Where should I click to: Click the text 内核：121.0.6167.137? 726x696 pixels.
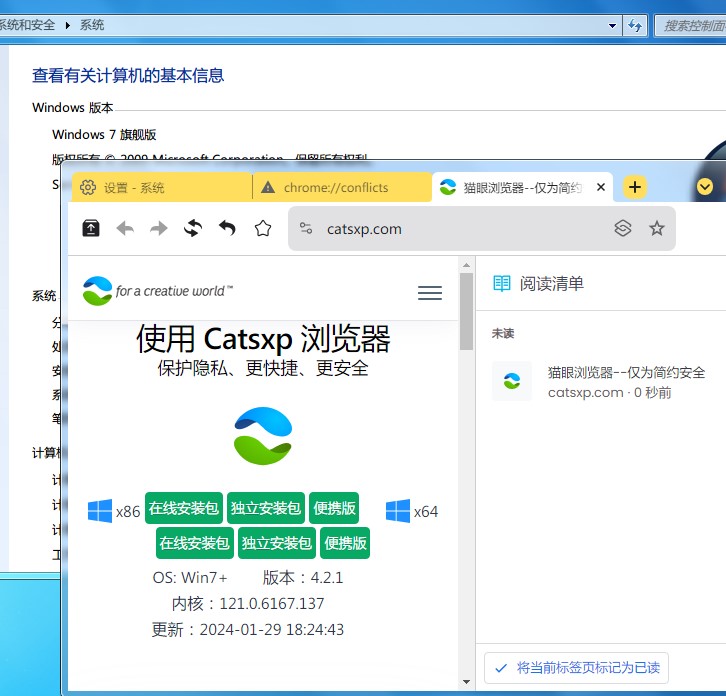coord(248,603)
